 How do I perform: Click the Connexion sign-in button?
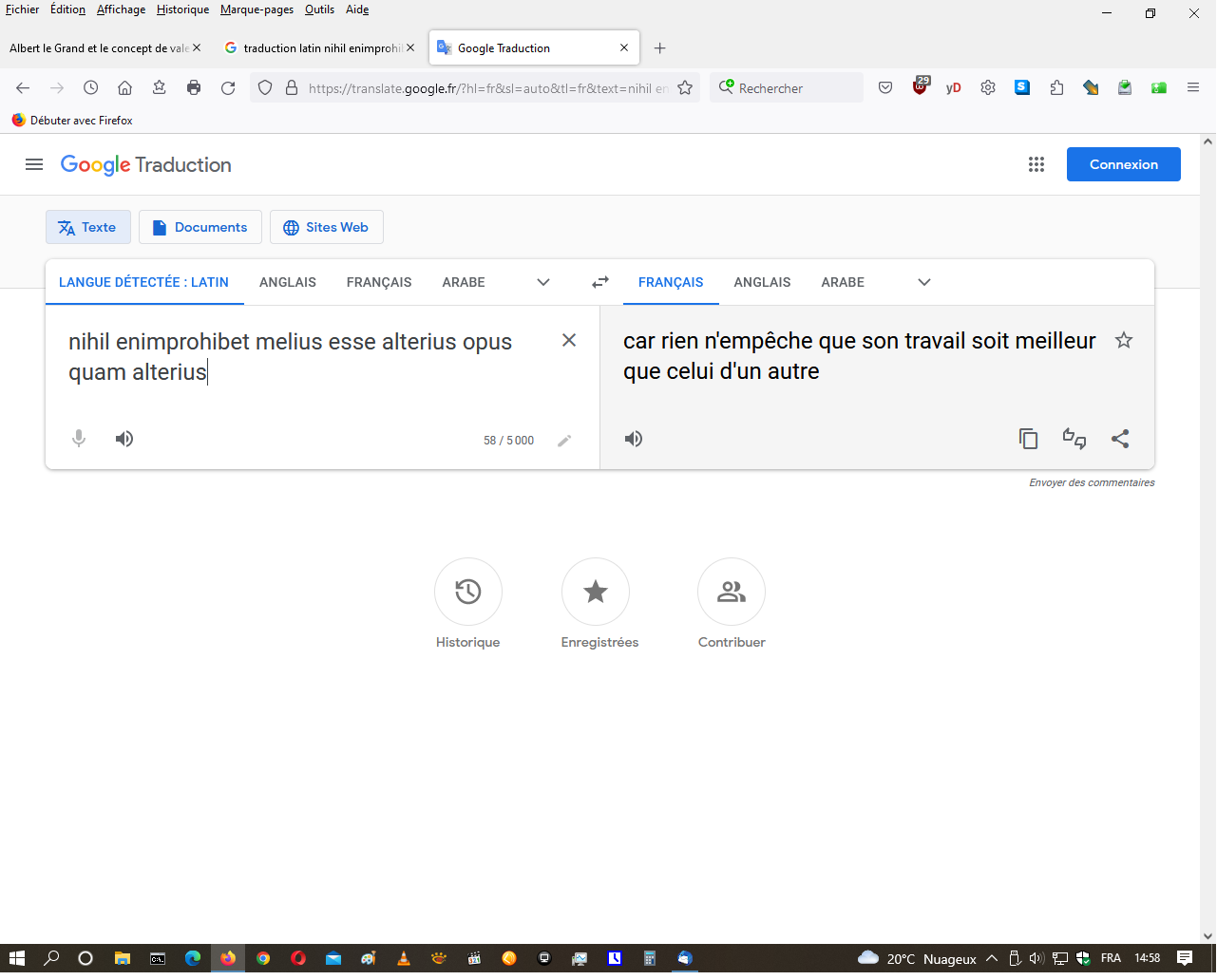1124,164
